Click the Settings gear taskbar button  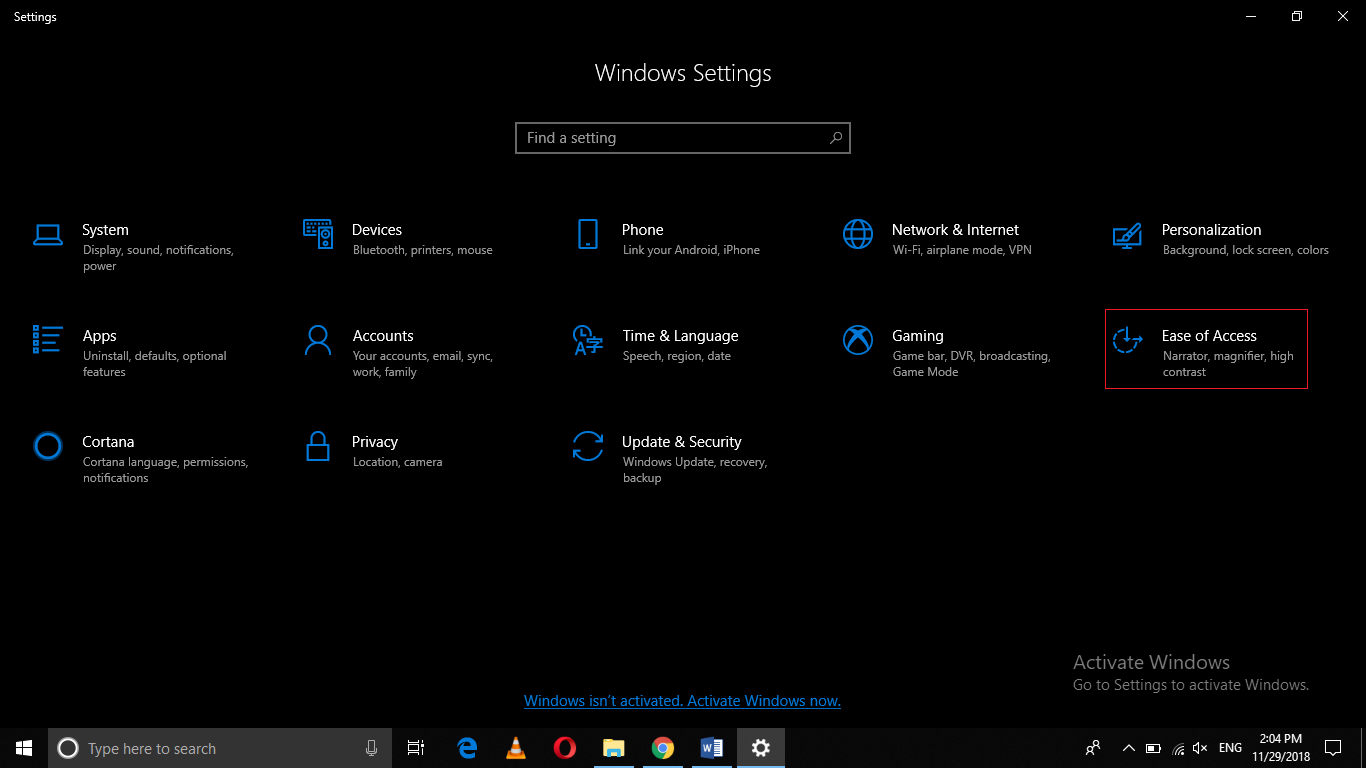point(761,748)
